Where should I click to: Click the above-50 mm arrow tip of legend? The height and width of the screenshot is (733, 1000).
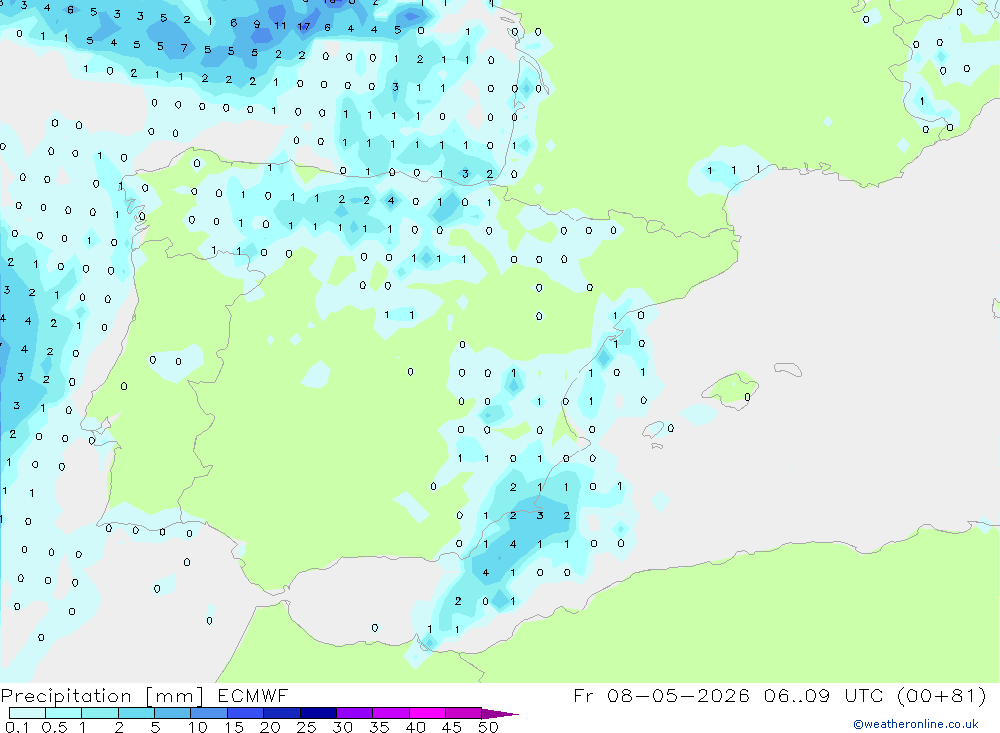500,713
